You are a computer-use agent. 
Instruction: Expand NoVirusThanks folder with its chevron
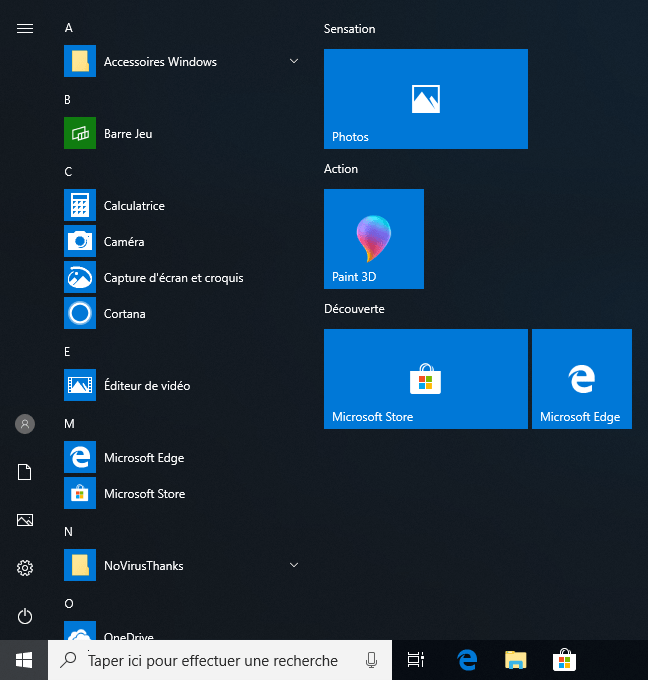coord(294,565)
